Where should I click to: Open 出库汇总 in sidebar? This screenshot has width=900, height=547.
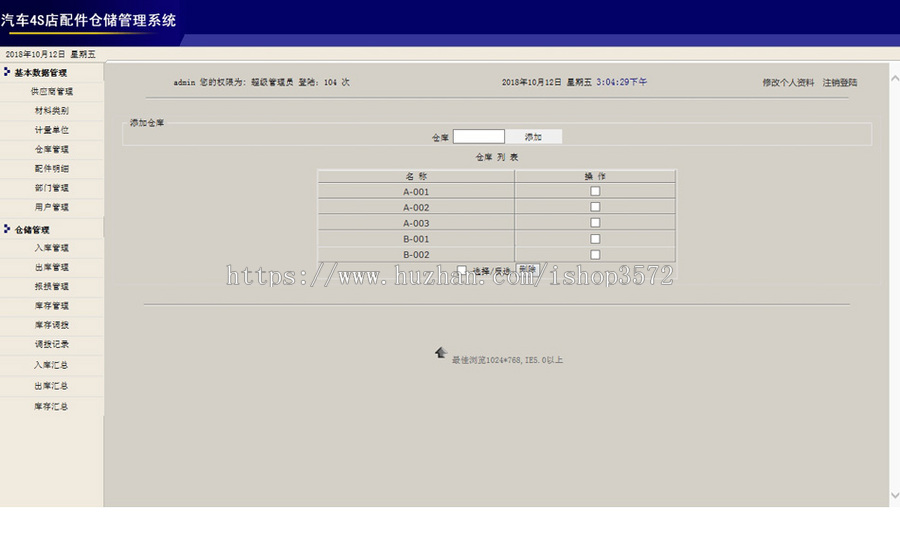(x=51, y=386)
